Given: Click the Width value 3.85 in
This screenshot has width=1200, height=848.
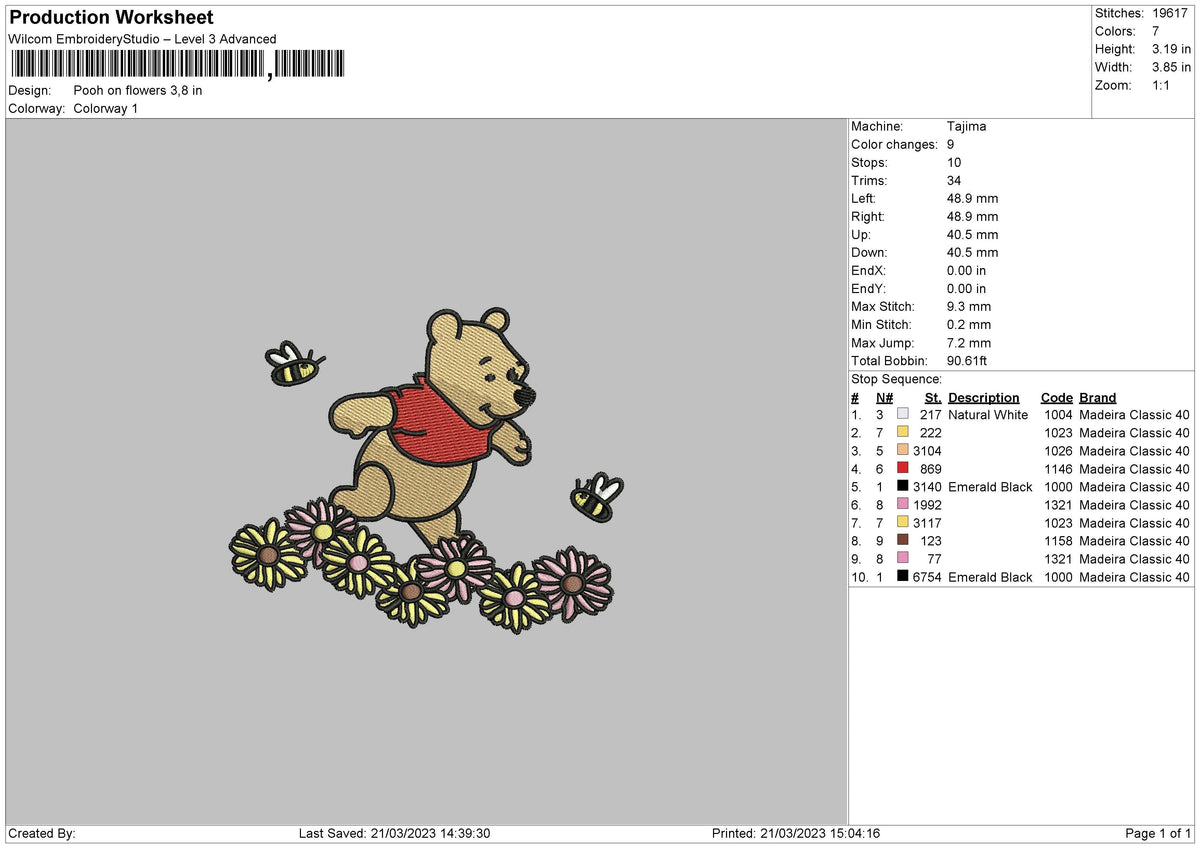Looking at the screenshot, I should (x=1172, y=67).
